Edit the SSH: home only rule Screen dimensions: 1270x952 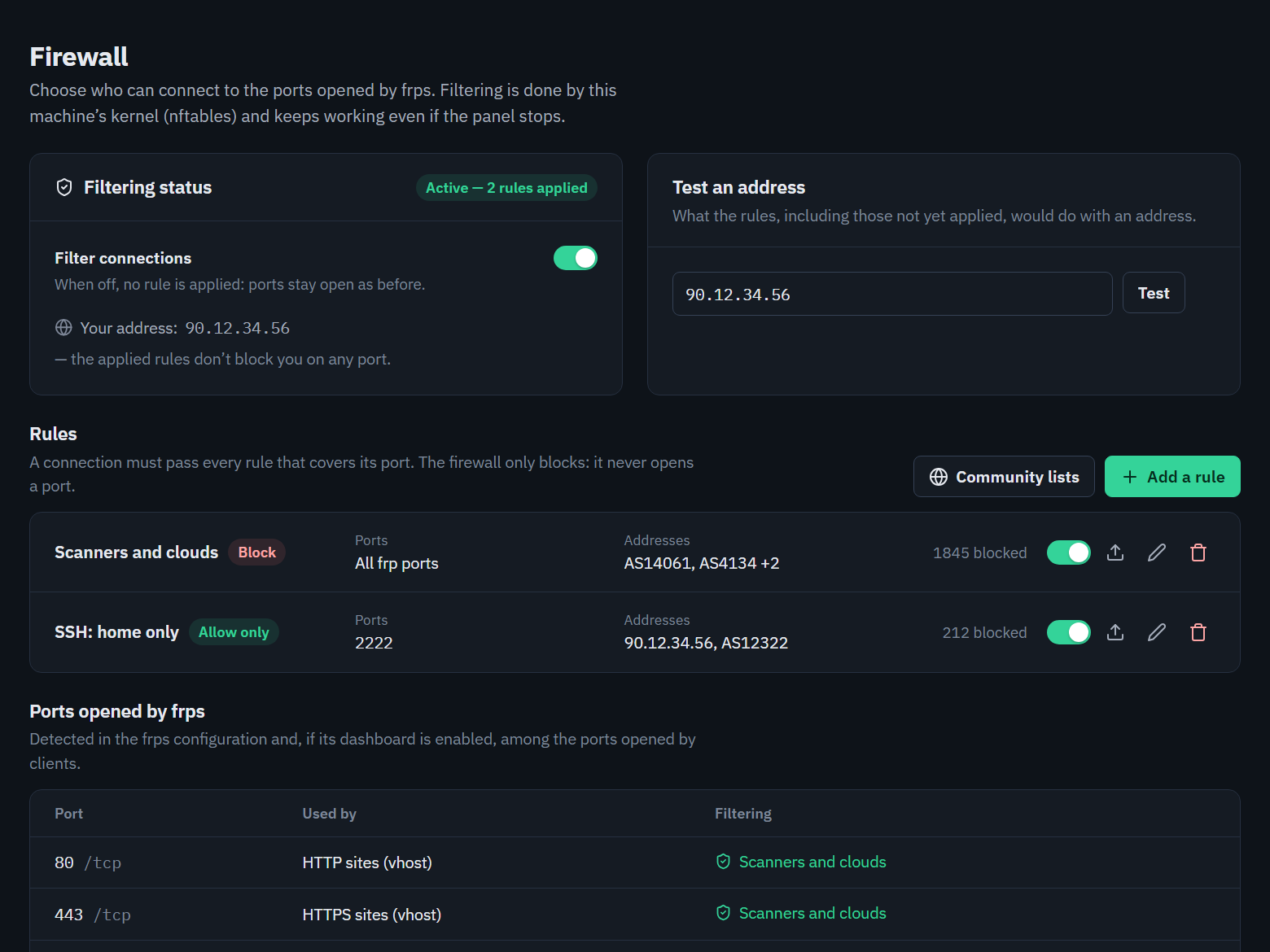pyautogui.click(x=1157, y=632)
